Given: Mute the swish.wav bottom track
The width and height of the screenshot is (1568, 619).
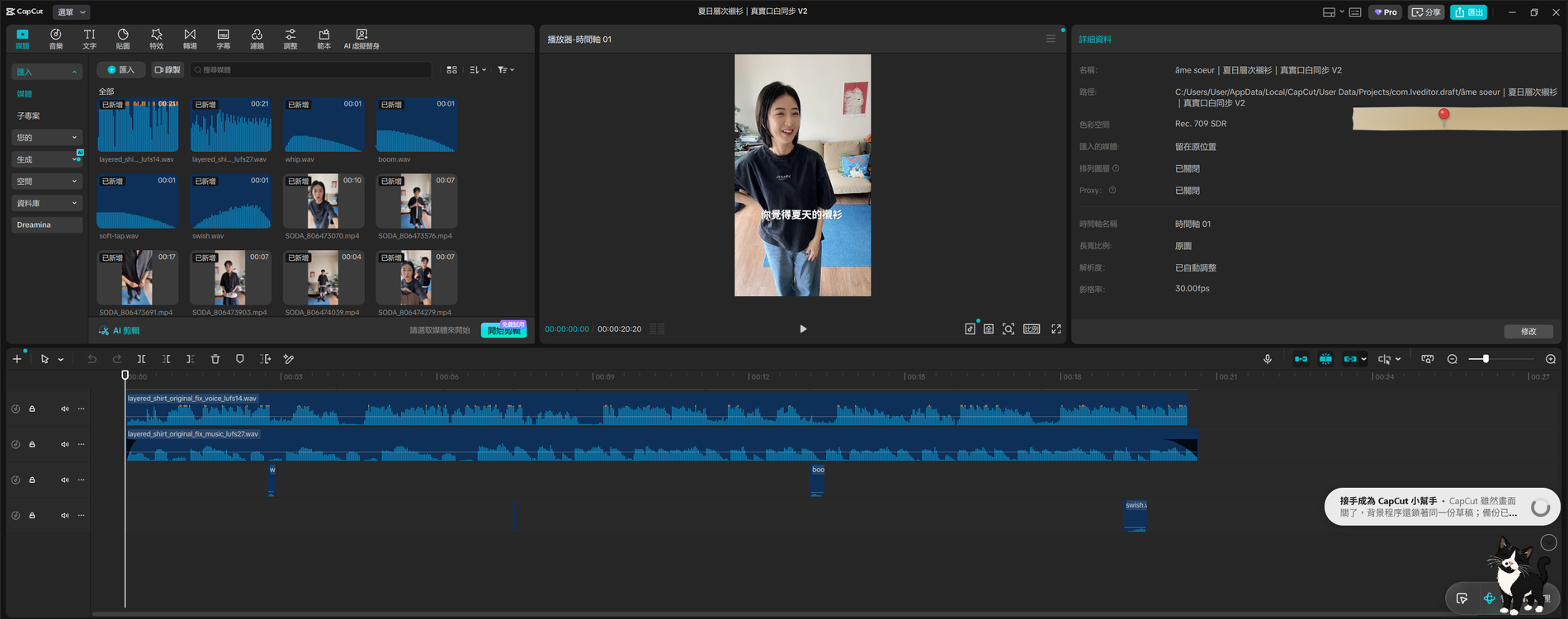Looking at the screenshot, I should click(64, 515).
